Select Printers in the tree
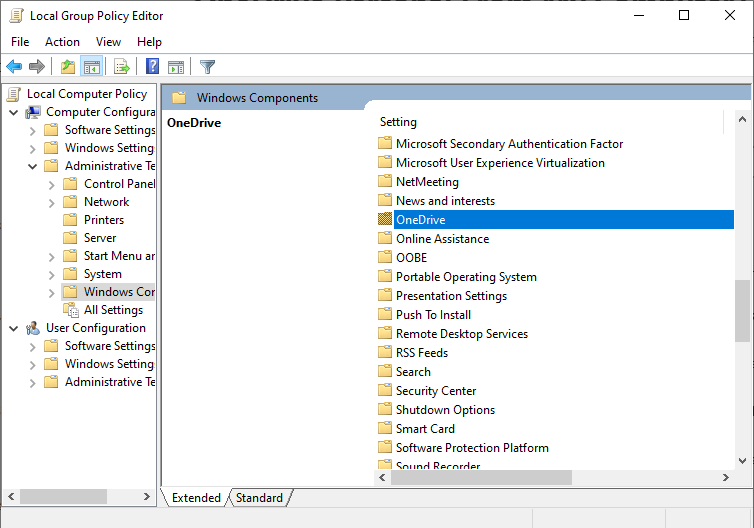Viewport: 754px width, 528px height. [104, 220]
